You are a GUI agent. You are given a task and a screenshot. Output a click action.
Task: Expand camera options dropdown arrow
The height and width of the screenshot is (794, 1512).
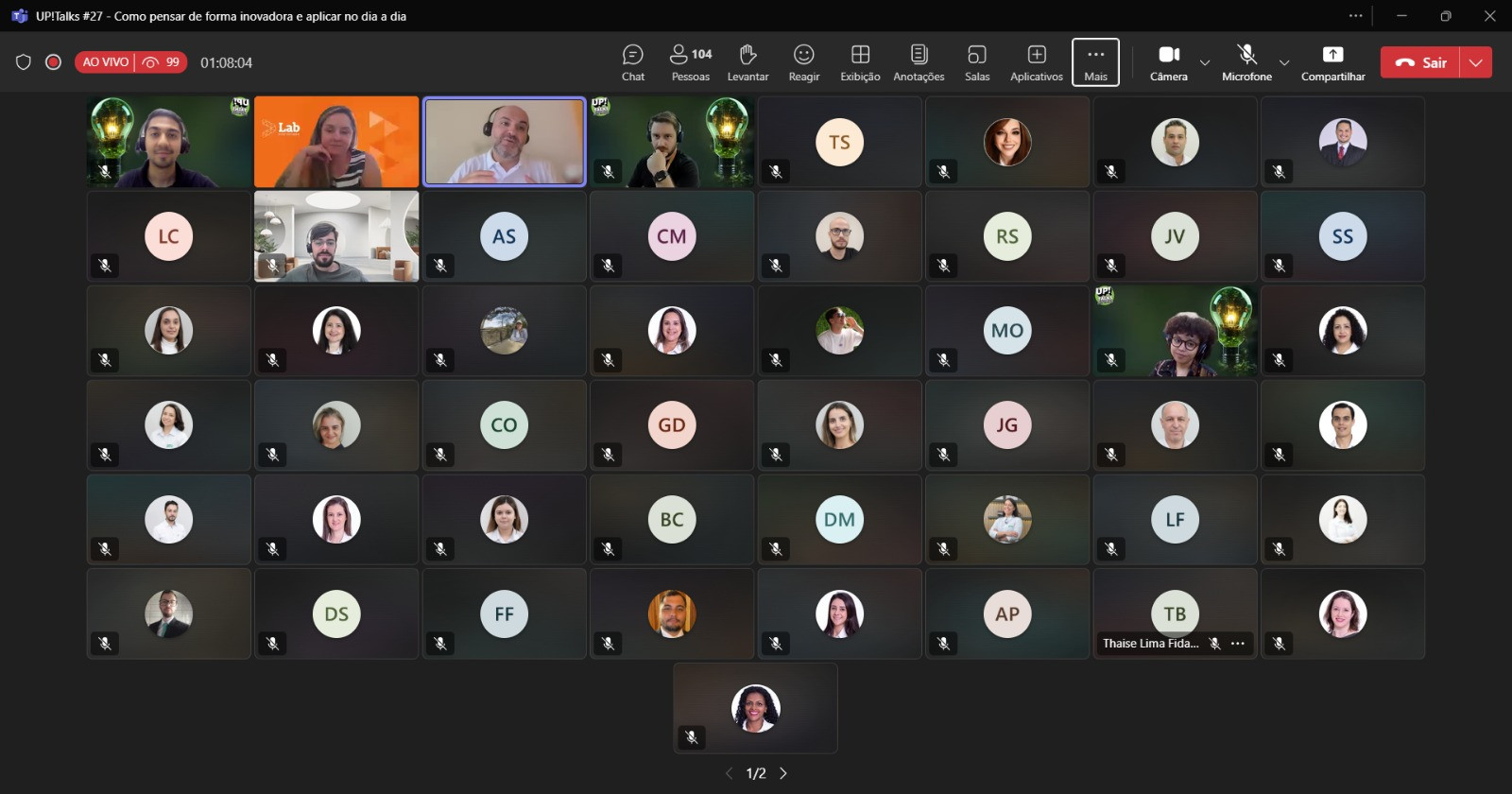(x=1205, y=63)
